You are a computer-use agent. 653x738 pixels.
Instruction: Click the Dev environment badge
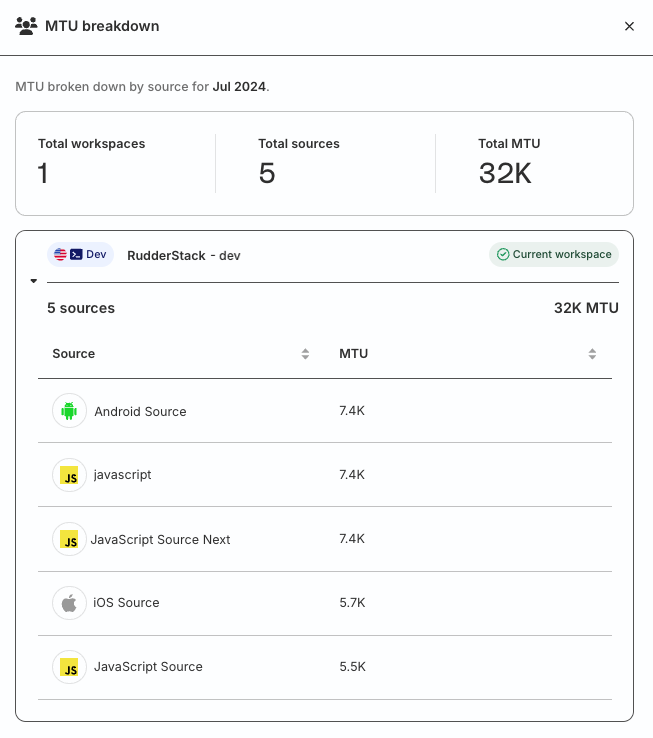(x=81, y=255)
